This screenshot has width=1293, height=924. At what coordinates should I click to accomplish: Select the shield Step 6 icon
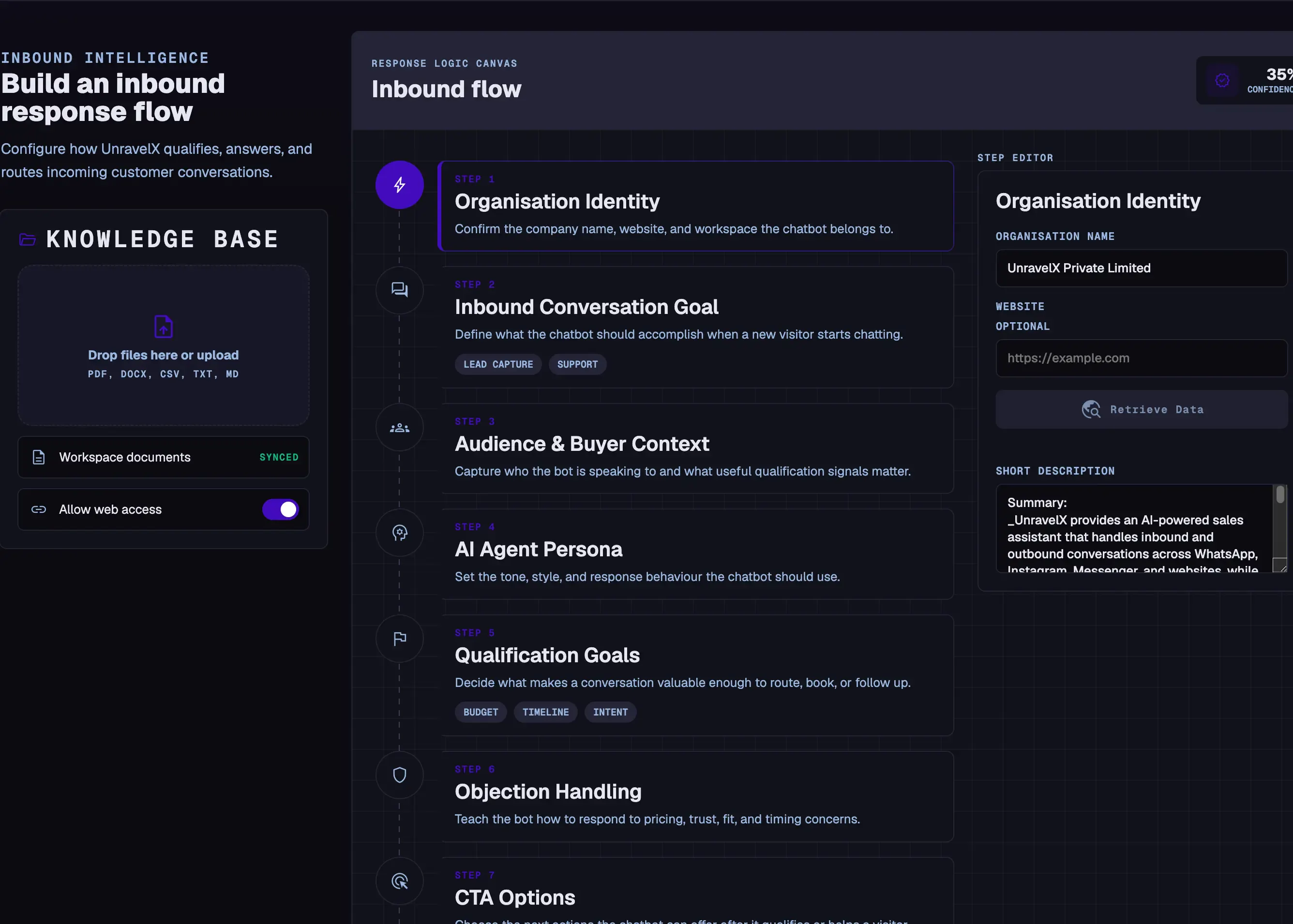tap(400, 775)
